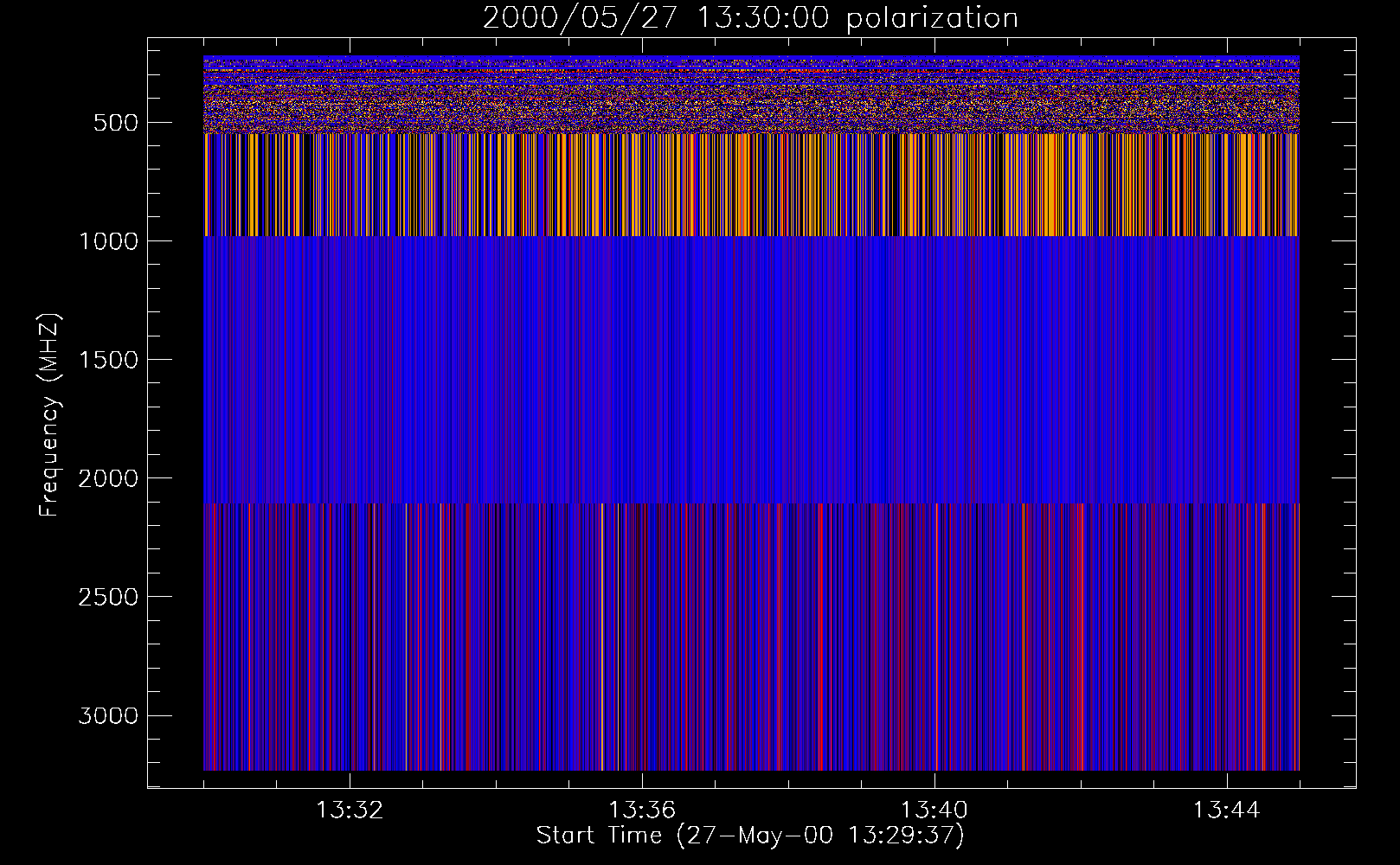The height and width of the screenshot is (865, 1400).
Task: Select the 2500 frequency tick label
Action: (x=108, y=597)
